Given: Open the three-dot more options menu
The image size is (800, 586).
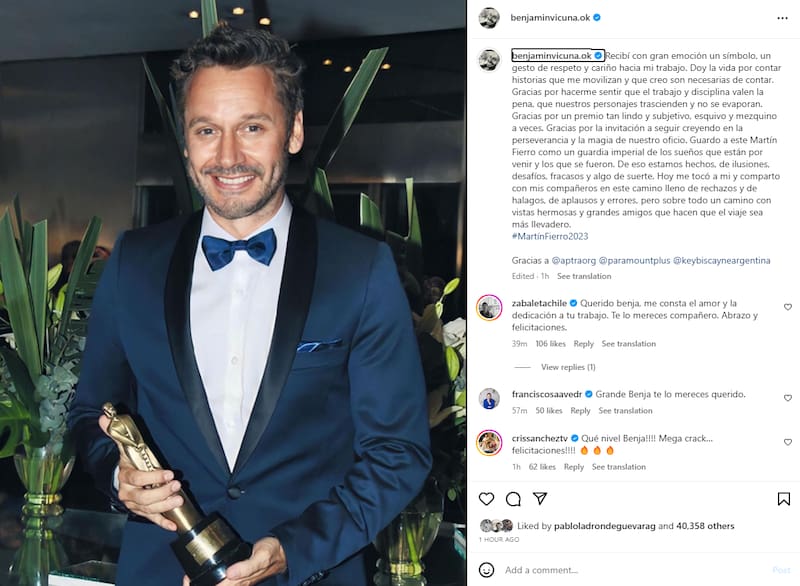Looking at the screenshot, I should [x=782, y=18].
